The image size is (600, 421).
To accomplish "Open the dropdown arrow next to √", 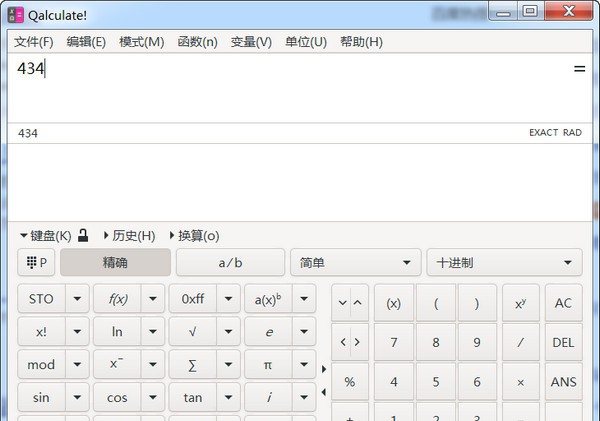I will coord(228,331).
